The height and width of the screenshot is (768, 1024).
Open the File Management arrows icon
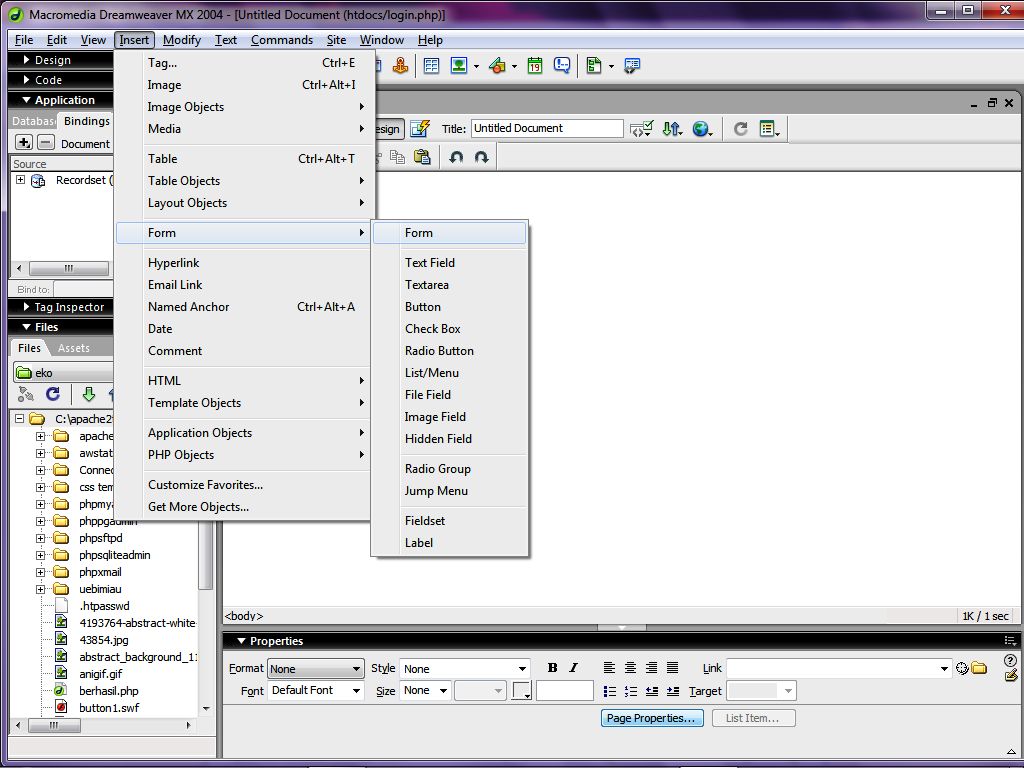coord(672,129)
